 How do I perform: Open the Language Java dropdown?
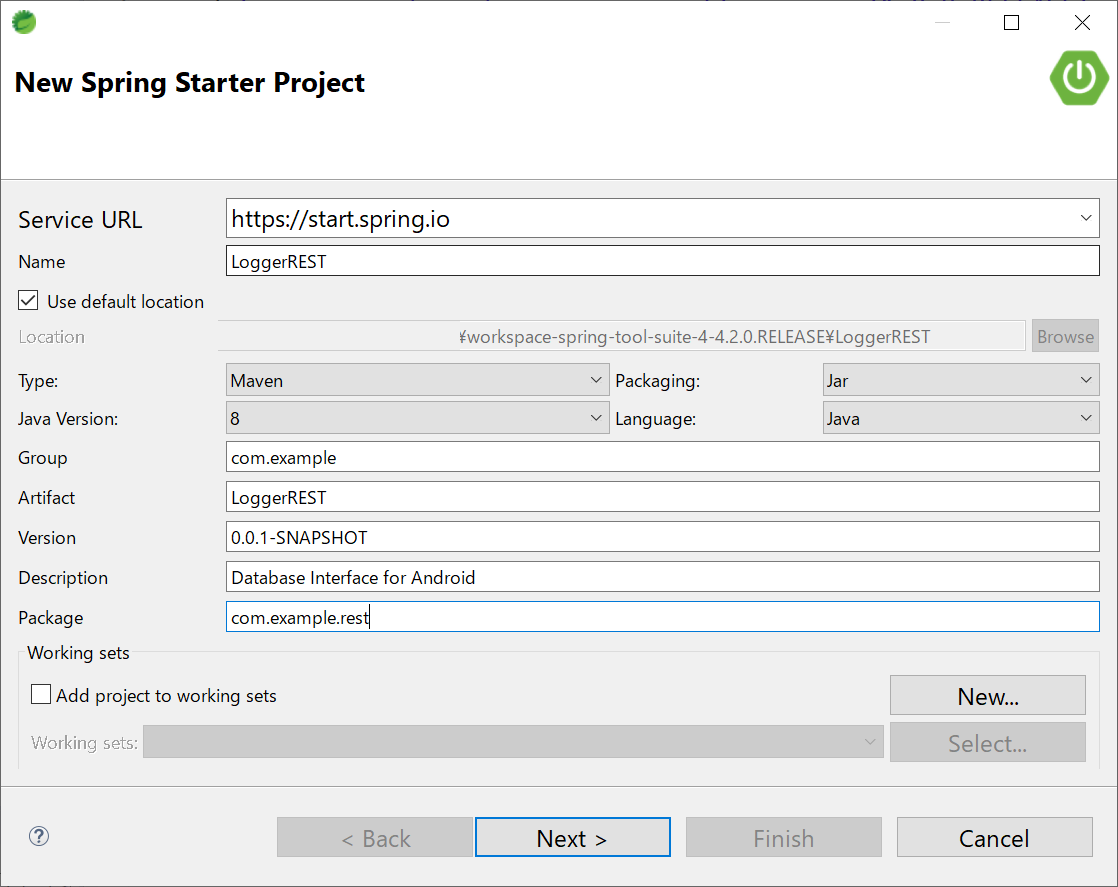pyautogui.click(x=961, y=418)
